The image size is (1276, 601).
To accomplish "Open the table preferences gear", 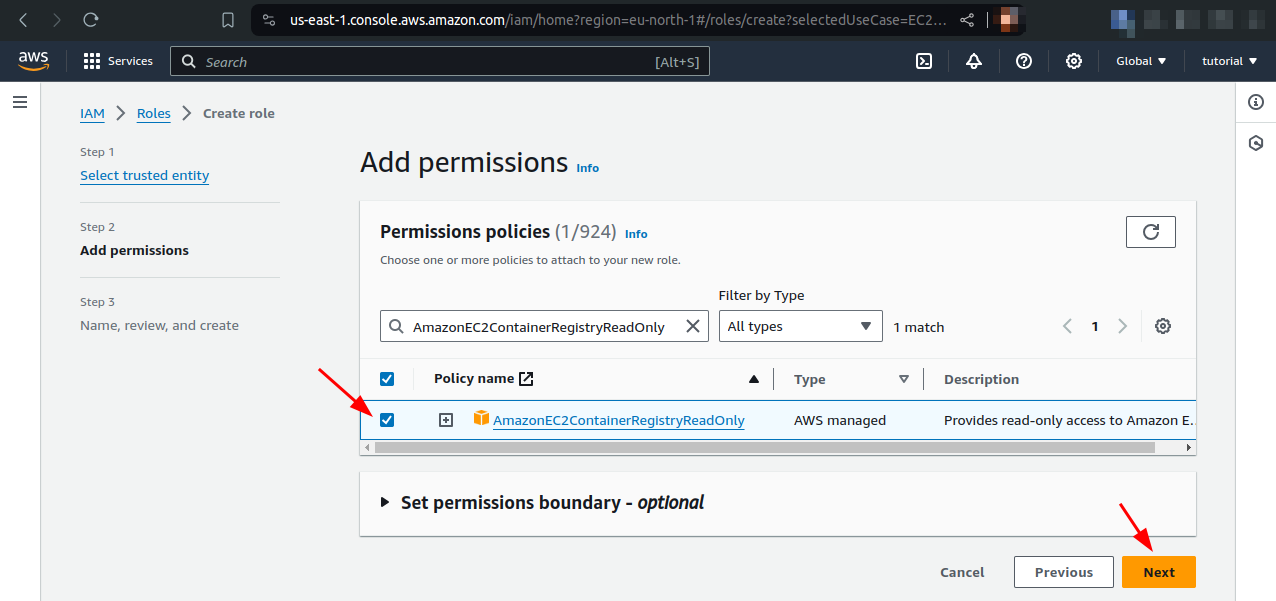I will (x=1162, y=326).
